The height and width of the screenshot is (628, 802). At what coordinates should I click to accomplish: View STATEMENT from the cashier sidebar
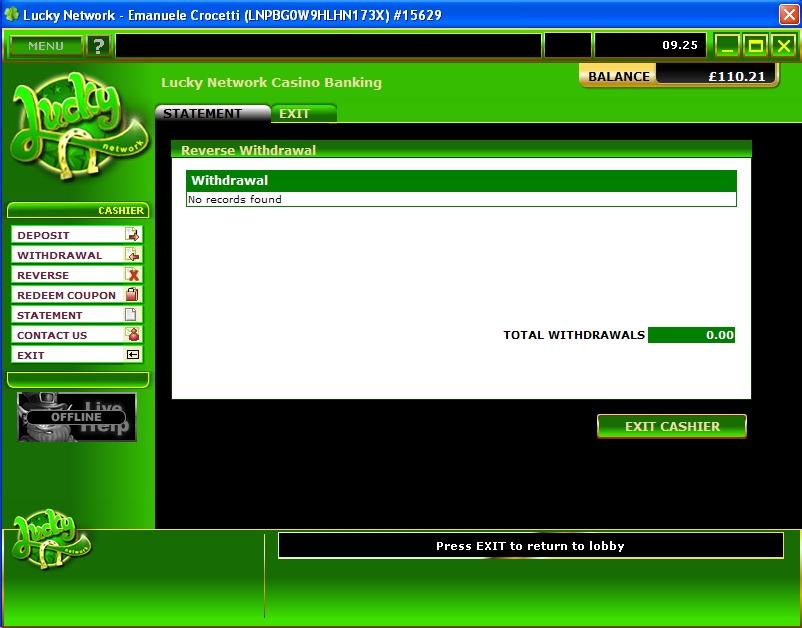(x=77, y=315)
